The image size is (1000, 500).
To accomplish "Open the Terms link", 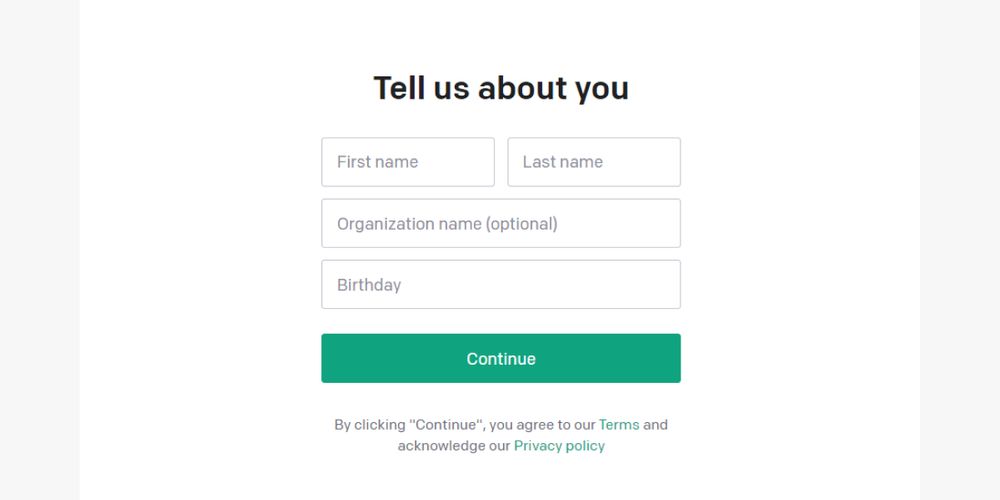I will coord(618,424).
